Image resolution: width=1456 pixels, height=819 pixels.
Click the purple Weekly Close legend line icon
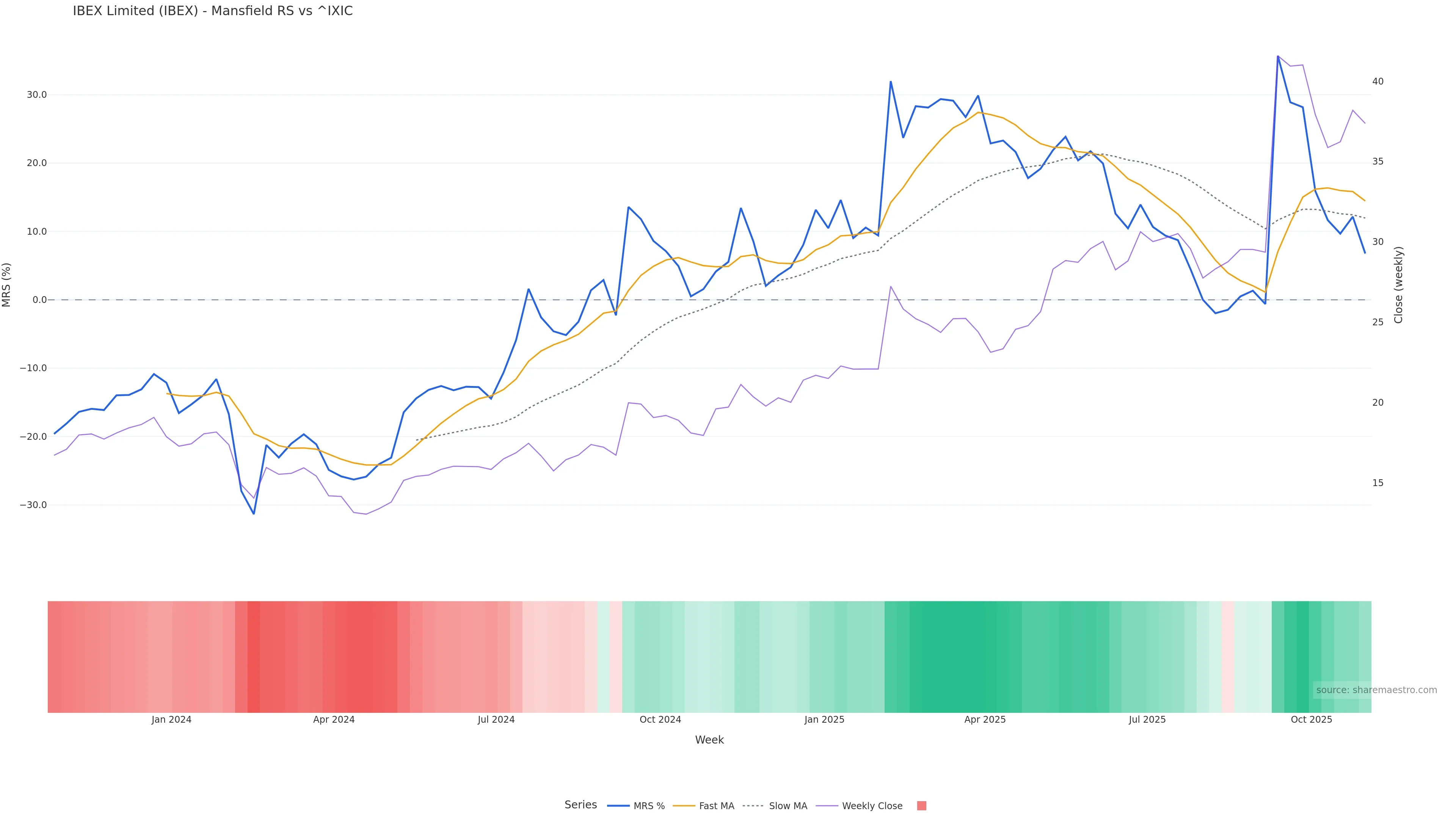(827, 806)
